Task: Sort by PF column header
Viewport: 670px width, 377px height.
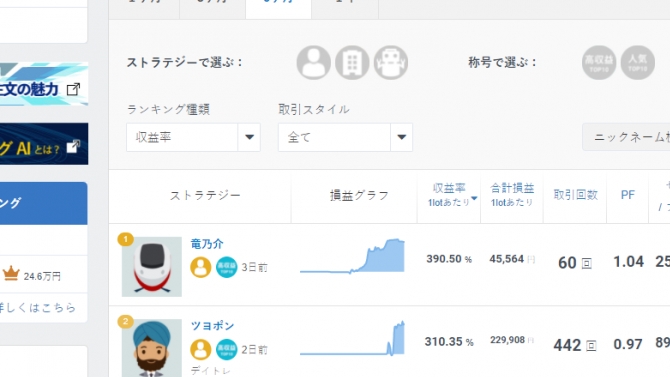Action: [x=627, y=195]
